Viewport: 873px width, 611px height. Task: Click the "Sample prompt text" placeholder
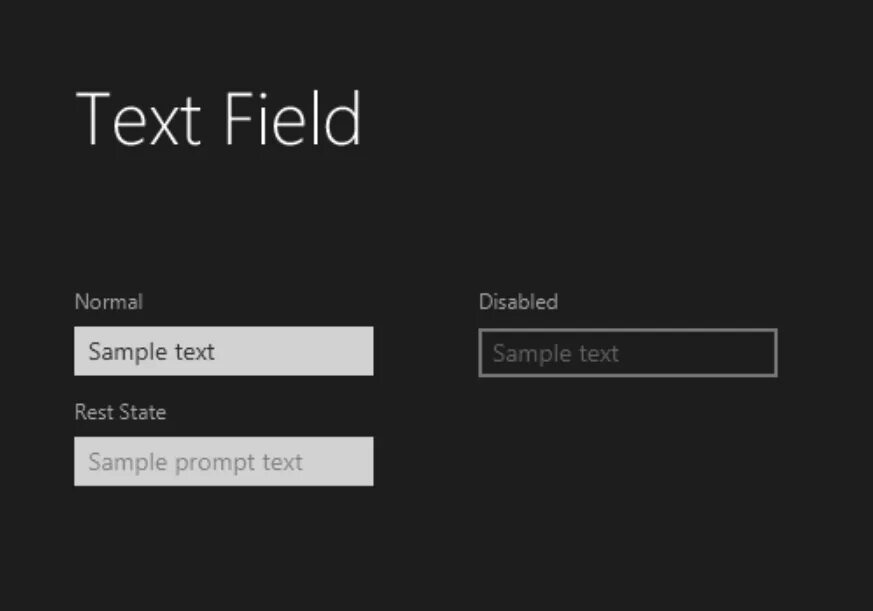(x=195, y=462)
